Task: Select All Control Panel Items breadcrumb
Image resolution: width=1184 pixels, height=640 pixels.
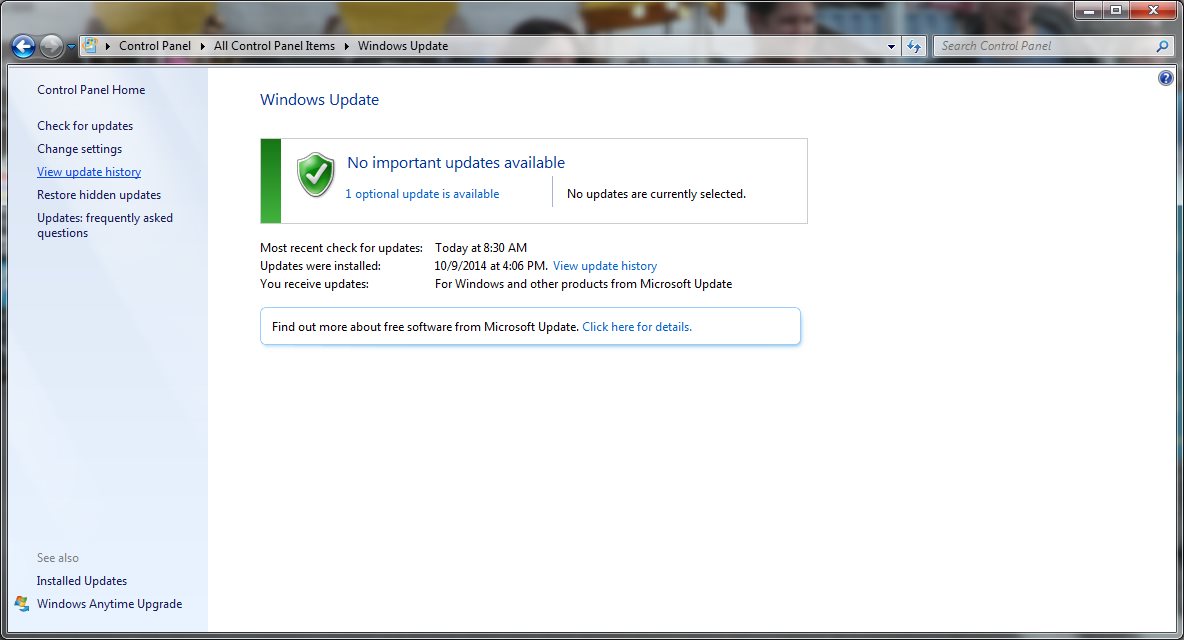Action: pyautogui.click(x=274, y=46)
